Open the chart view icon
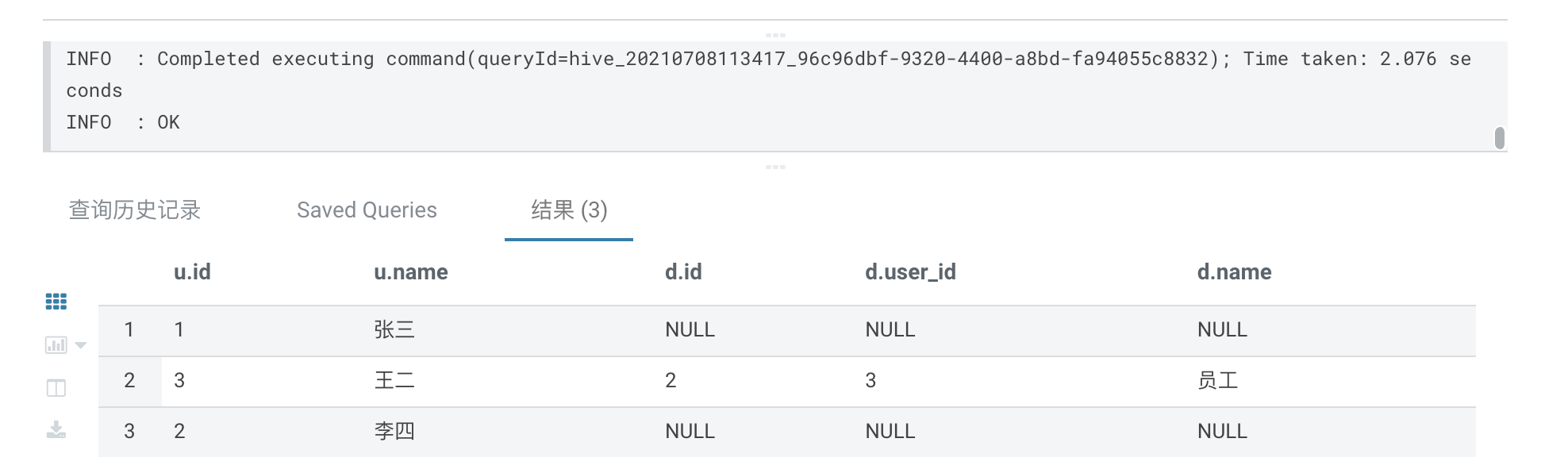The height and width of the screenshot is (473, 1568). 56,344
